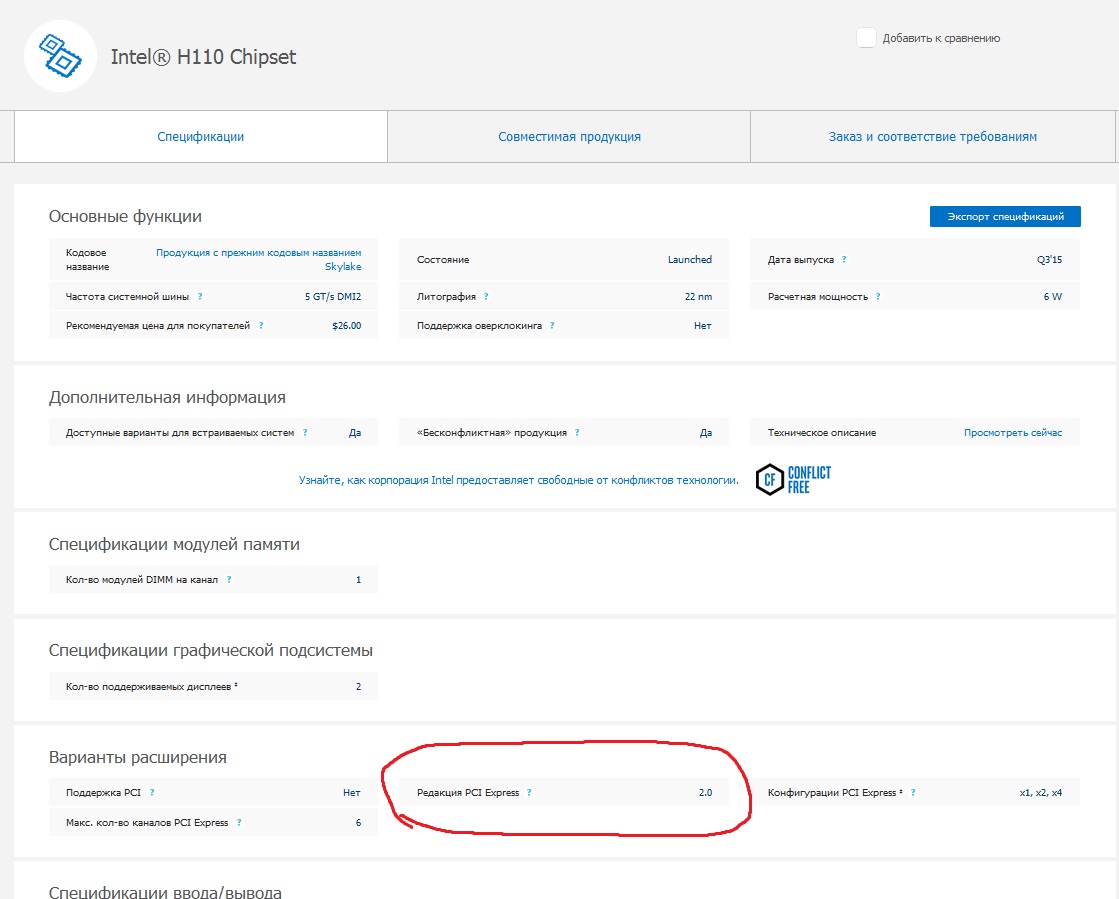Click the Техническое описание label
Viewport: 1119px width, 899px height.
pos(821,432)
